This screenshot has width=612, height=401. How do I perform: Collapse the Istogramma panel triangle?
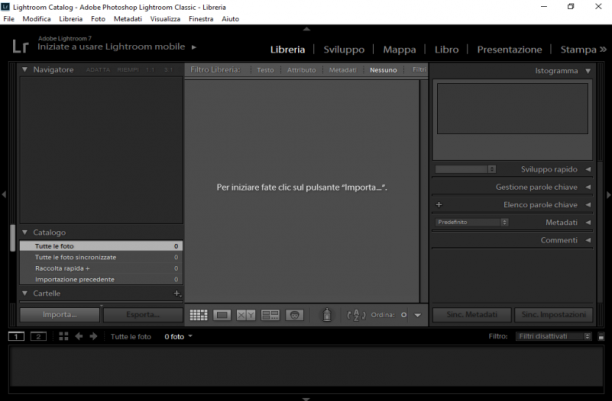click(x=588, y=71)
